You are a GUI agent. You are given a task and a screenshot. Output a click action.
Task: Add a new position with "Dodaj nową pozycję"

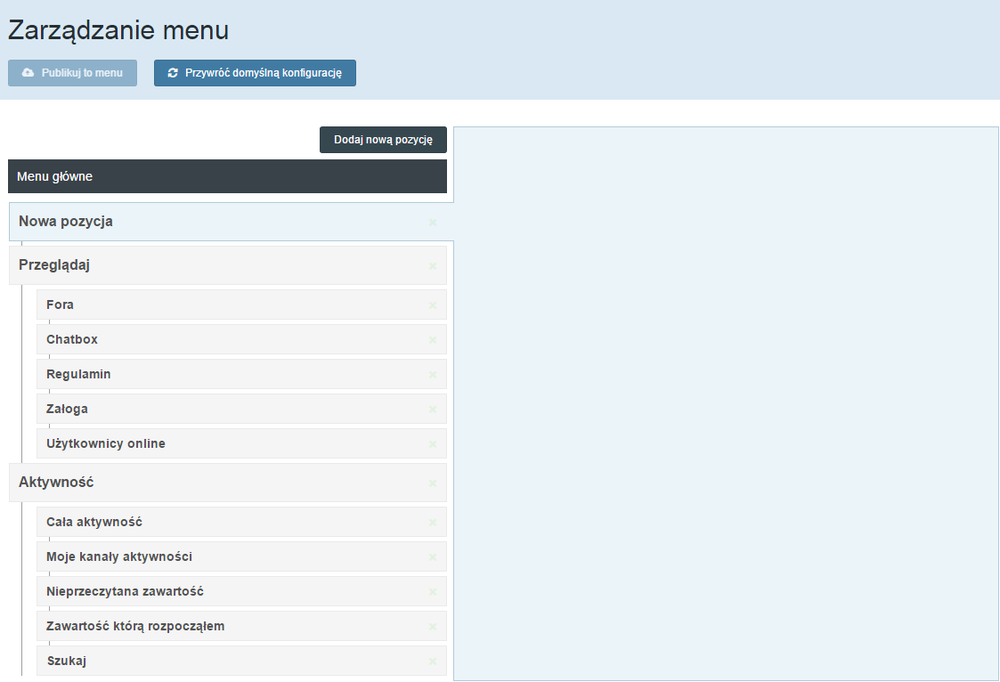pyautogui.click(x=383, y=139)
